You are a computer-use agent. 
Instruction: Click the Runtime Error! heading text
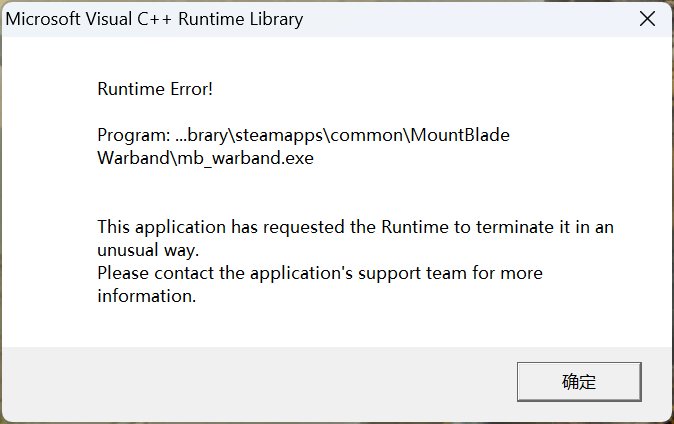pyautogui.click(x=155, y=89)
